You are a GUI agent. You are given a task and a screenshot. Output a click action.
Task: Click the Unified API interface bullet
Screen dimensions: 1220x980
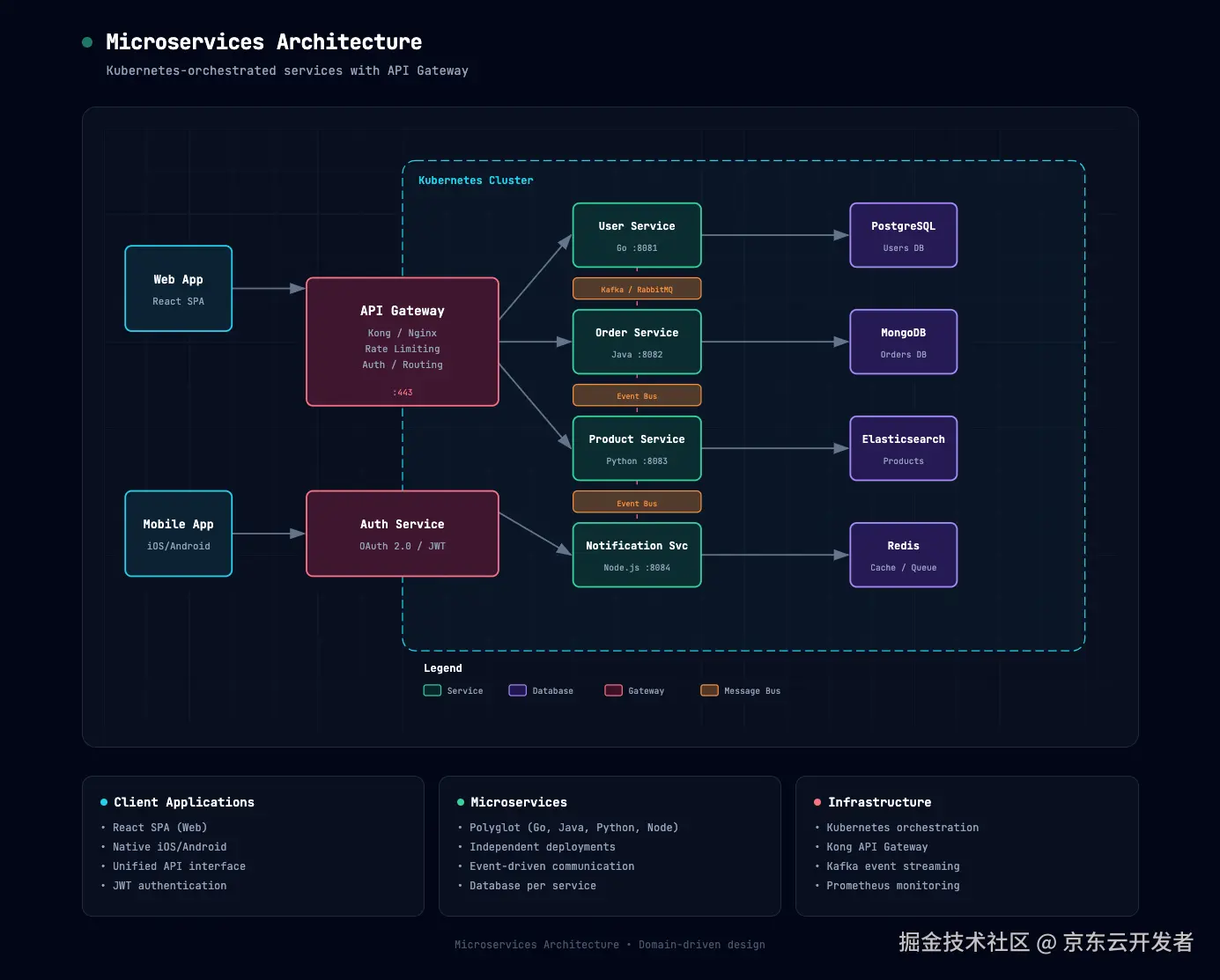tap(179, 866)
